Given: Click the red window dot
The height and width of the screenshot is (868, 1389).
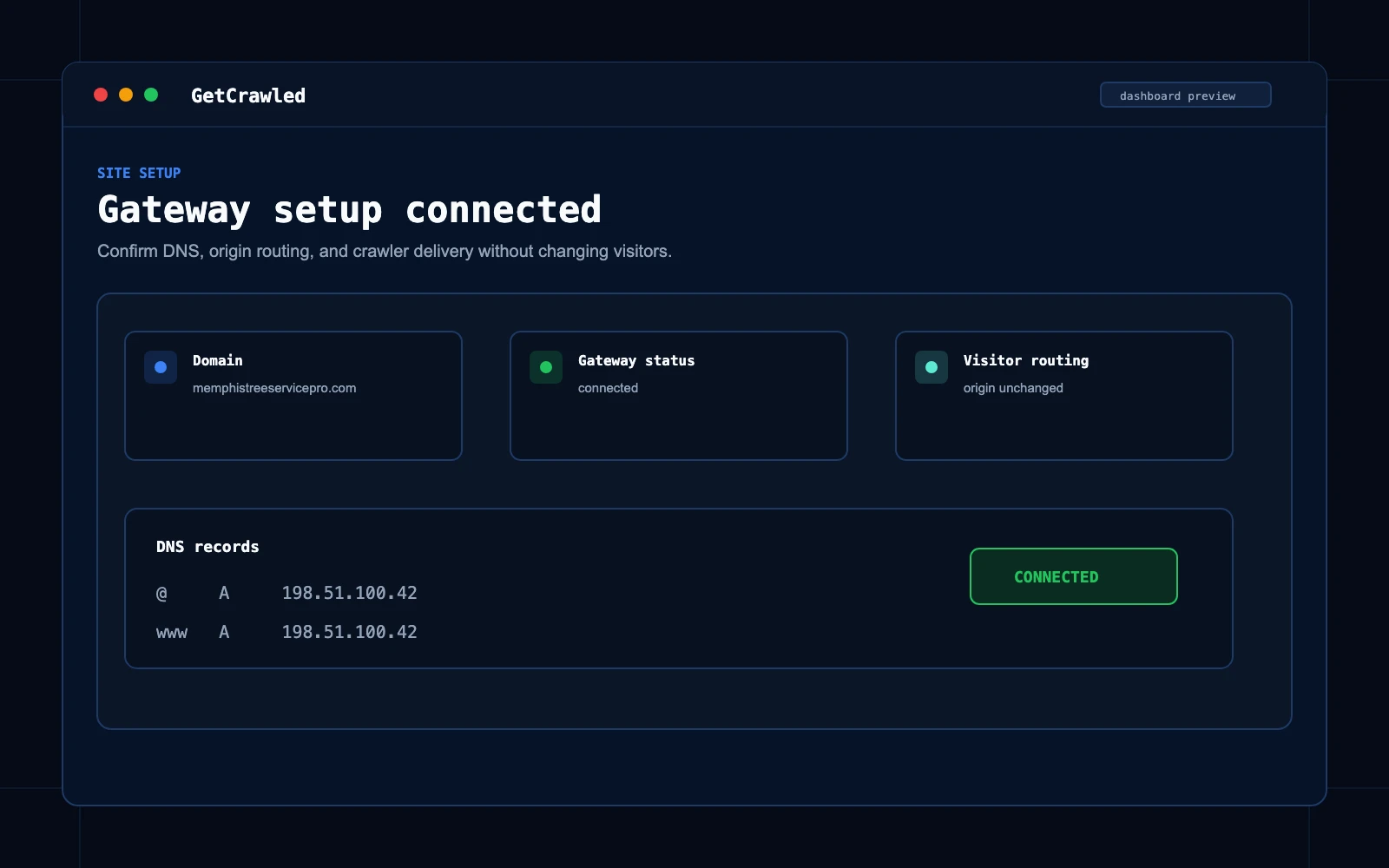Looking at the screenshot, I should 101,95.
